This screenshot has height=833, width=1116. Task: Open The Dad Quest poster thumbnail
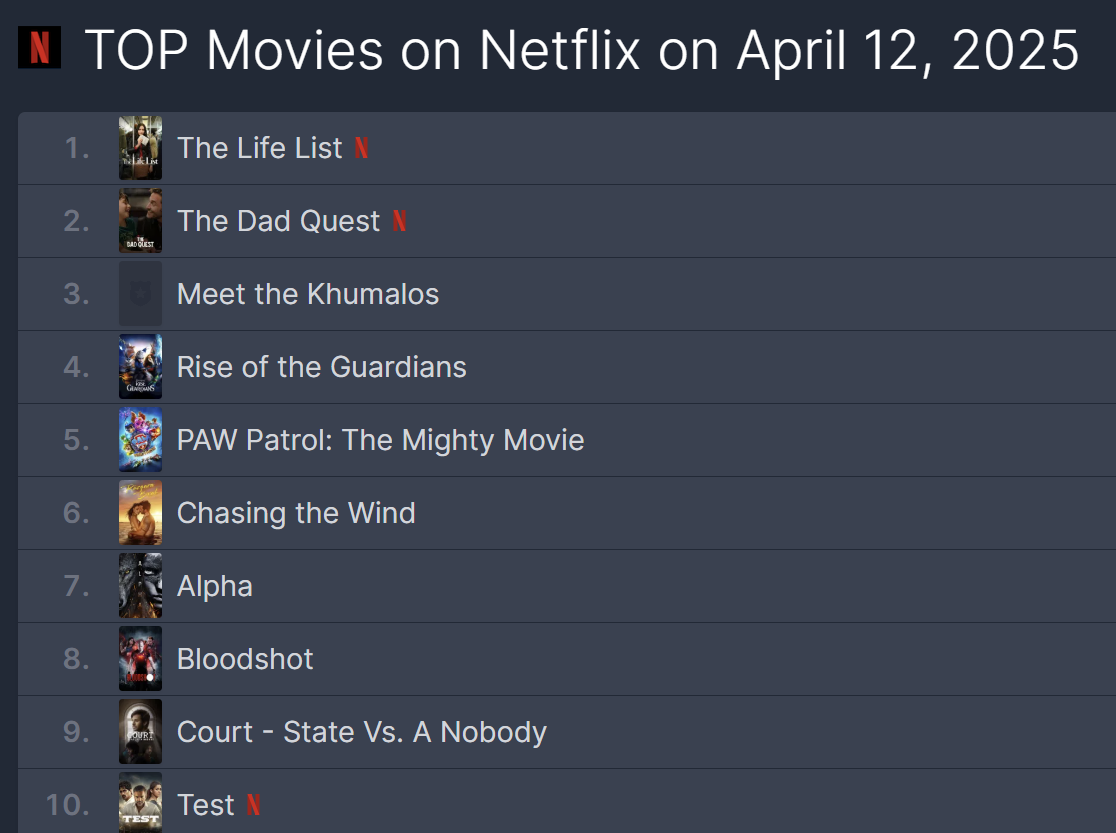click(x=140, y=221)
